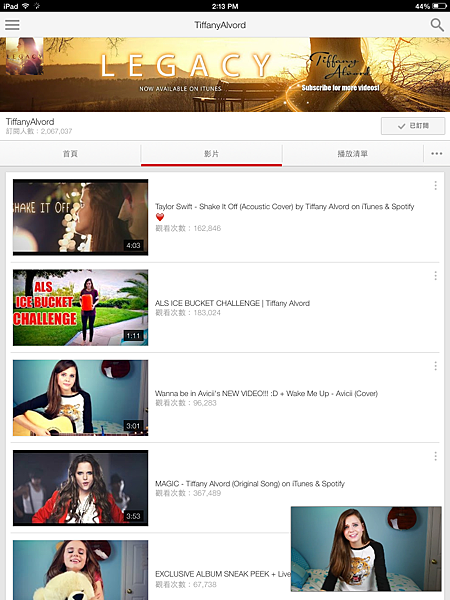
Task: Tap view count 96,283
Action: (x=186, y=403)
